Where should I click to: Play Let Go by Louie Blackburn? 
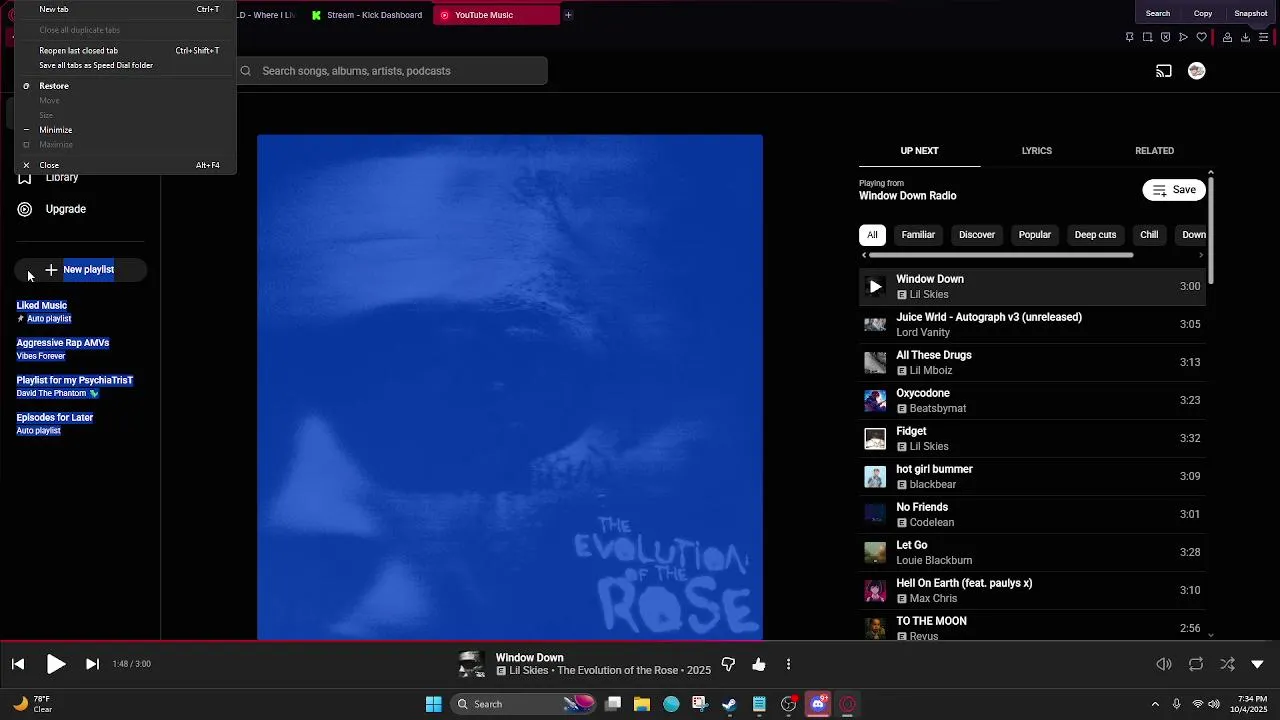click(x=1032, y=553)
